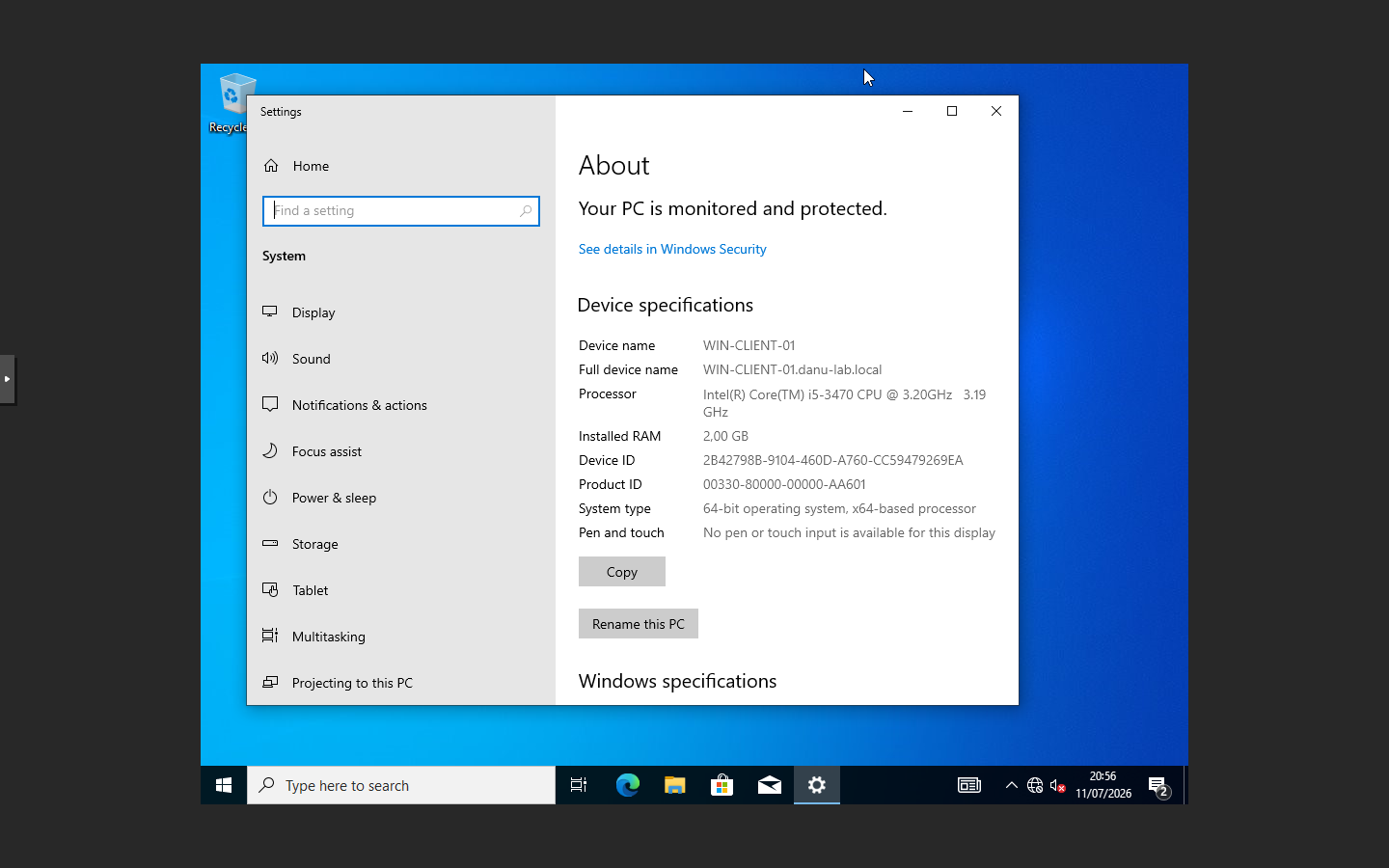Maximize the Settings window

[952, 111]
